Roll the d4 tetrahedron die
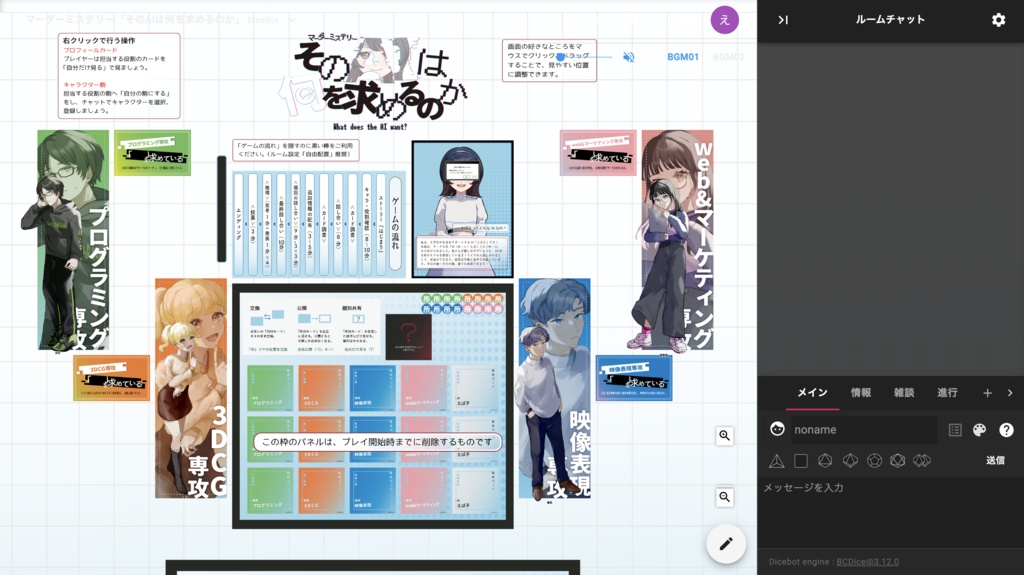Viewport: 1024px width, 575px height. pyautogui.click(x=776, y=461)
